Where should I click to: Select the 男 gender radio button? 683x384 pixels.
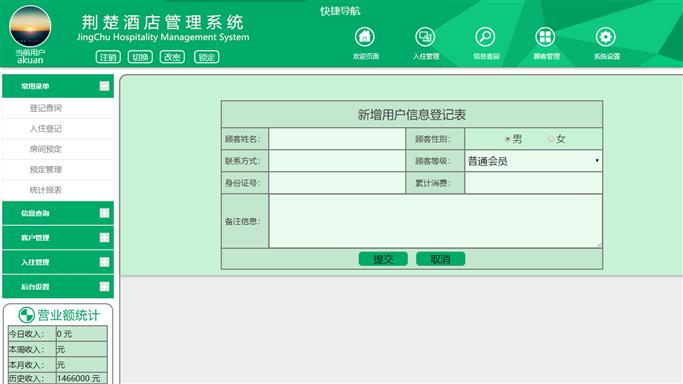click(507, 139)
